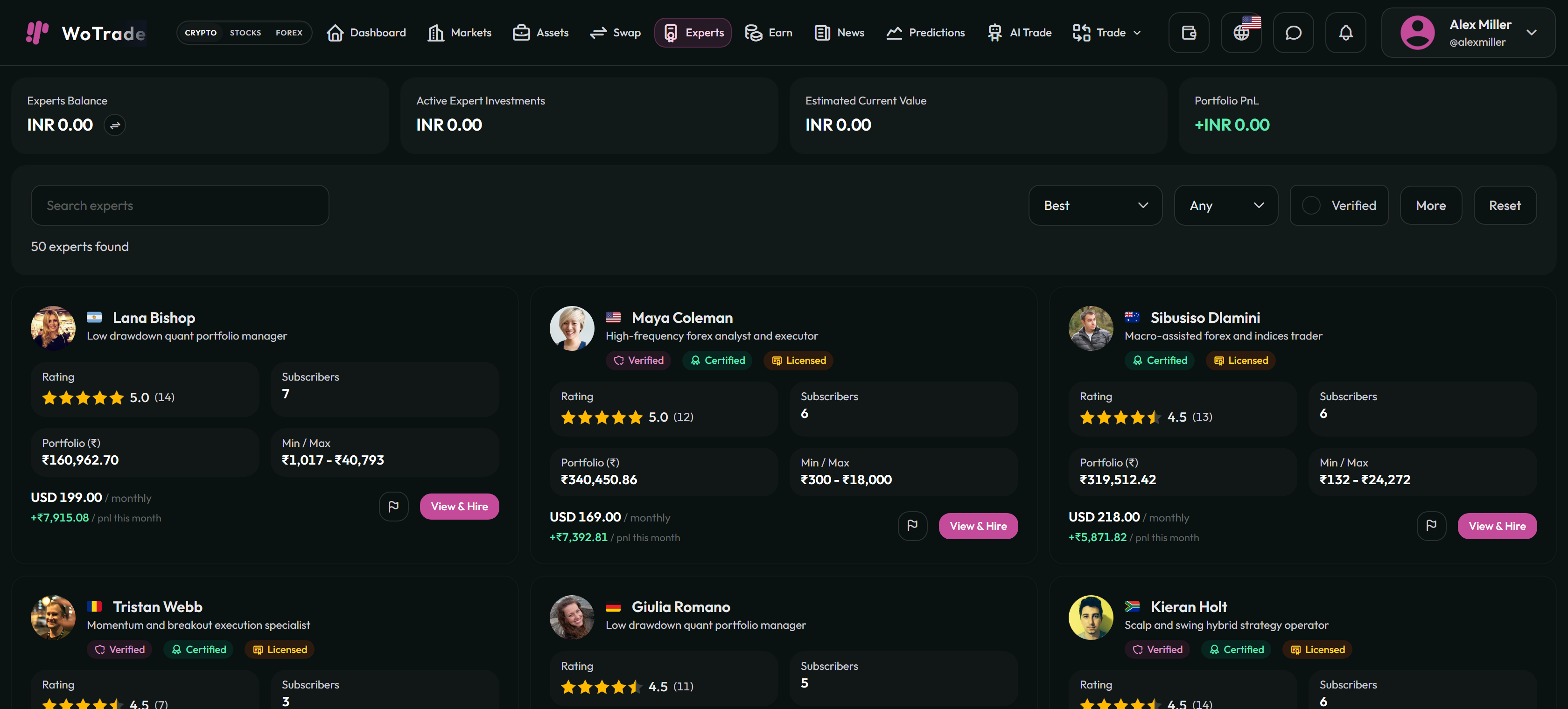Open the AI Trade page

(1019, 33)
